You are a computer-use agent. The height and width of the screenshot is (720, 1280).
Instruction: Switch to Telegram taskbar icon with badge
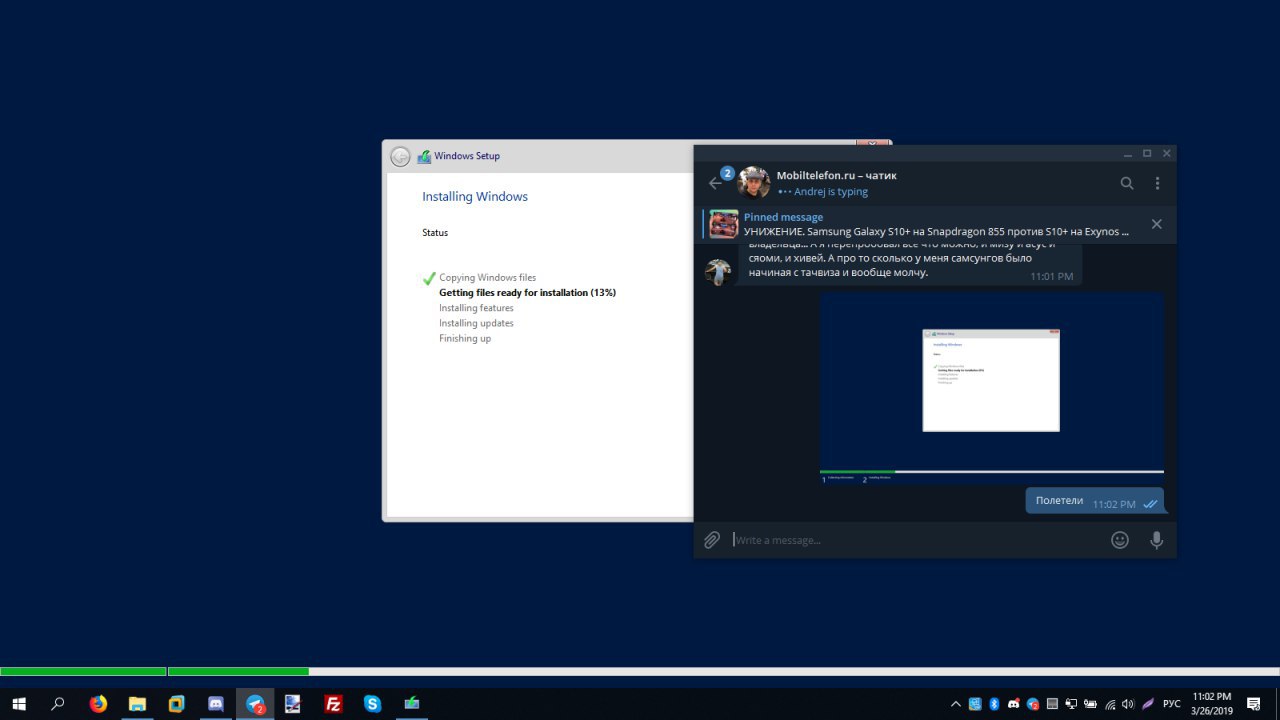(255, 704)
